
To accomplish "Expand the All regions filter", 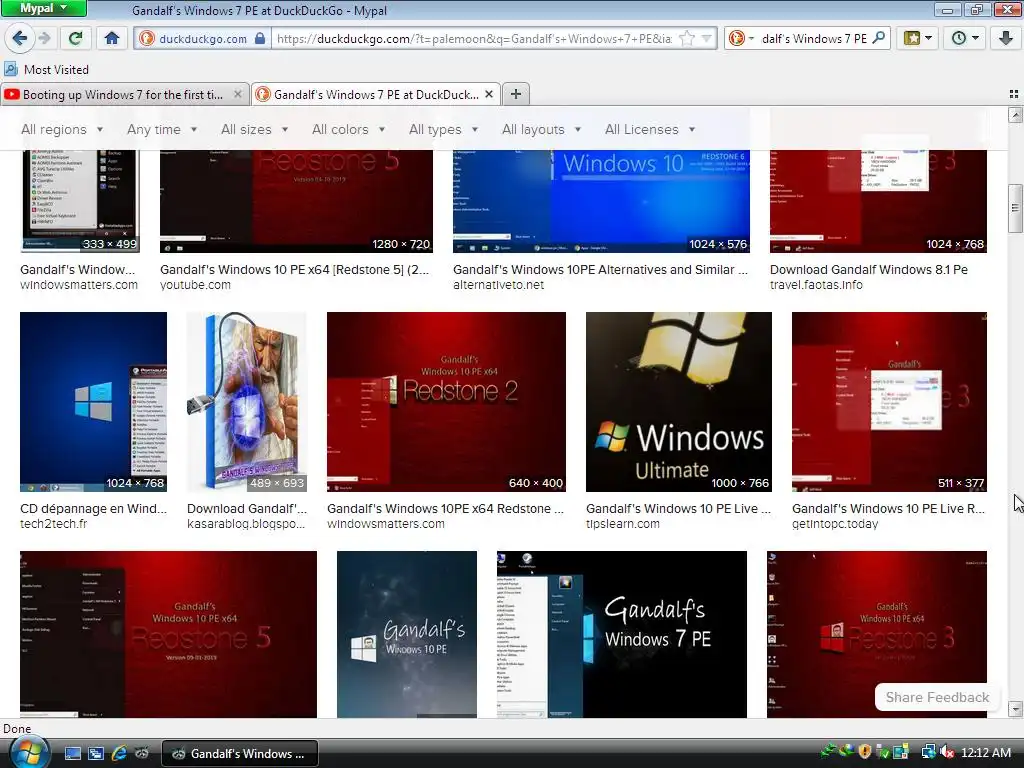I will (x=62, y=129).
